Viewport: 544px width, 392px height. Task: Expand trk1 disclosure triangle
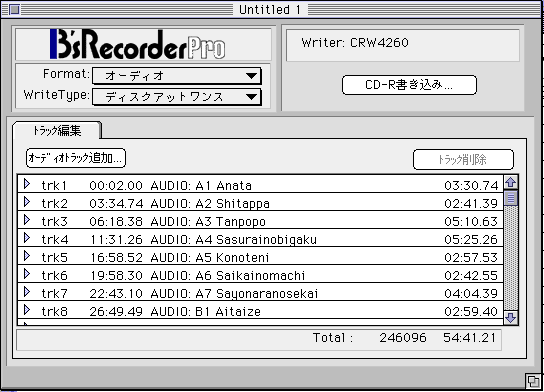[27, 184]
